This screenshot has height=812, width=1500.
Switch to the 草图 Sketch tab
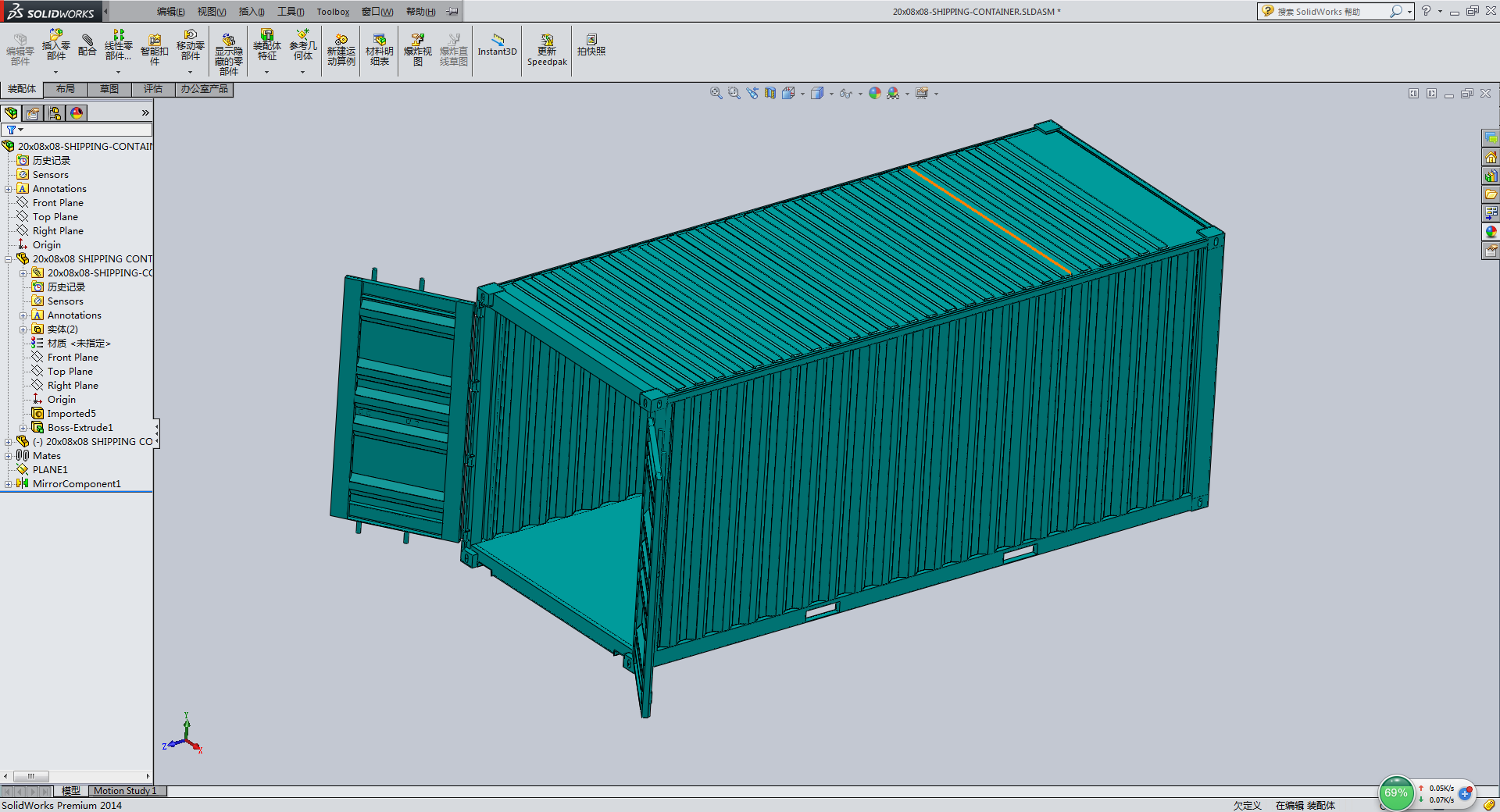(x=109, y=89)
